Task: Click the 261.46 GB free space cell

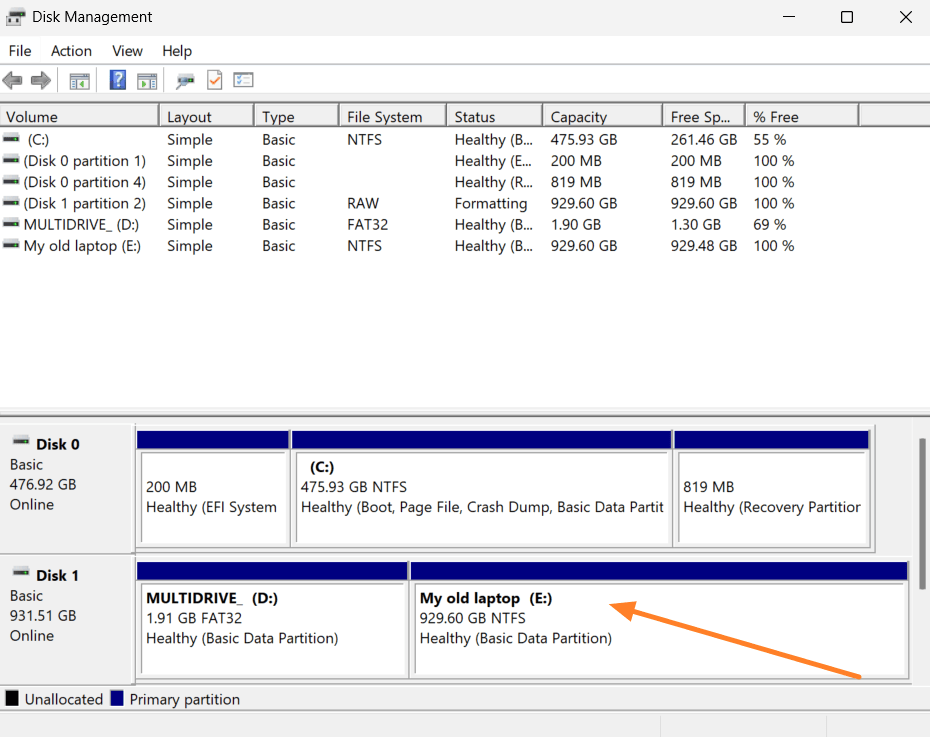Action: click(704, 139)
